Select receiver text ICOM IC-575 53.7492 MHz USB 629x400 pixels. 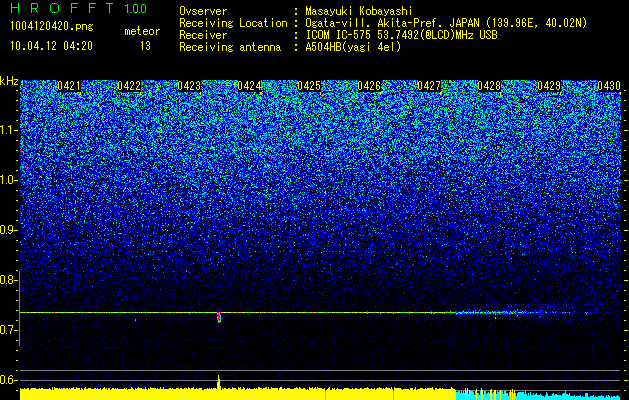[402, 35]
